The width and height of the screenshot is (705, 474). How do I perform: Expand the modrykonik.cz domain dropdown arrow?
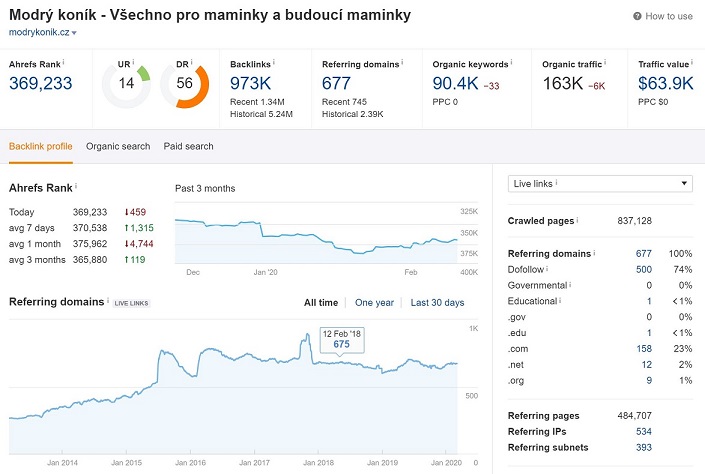click(74, 33)
